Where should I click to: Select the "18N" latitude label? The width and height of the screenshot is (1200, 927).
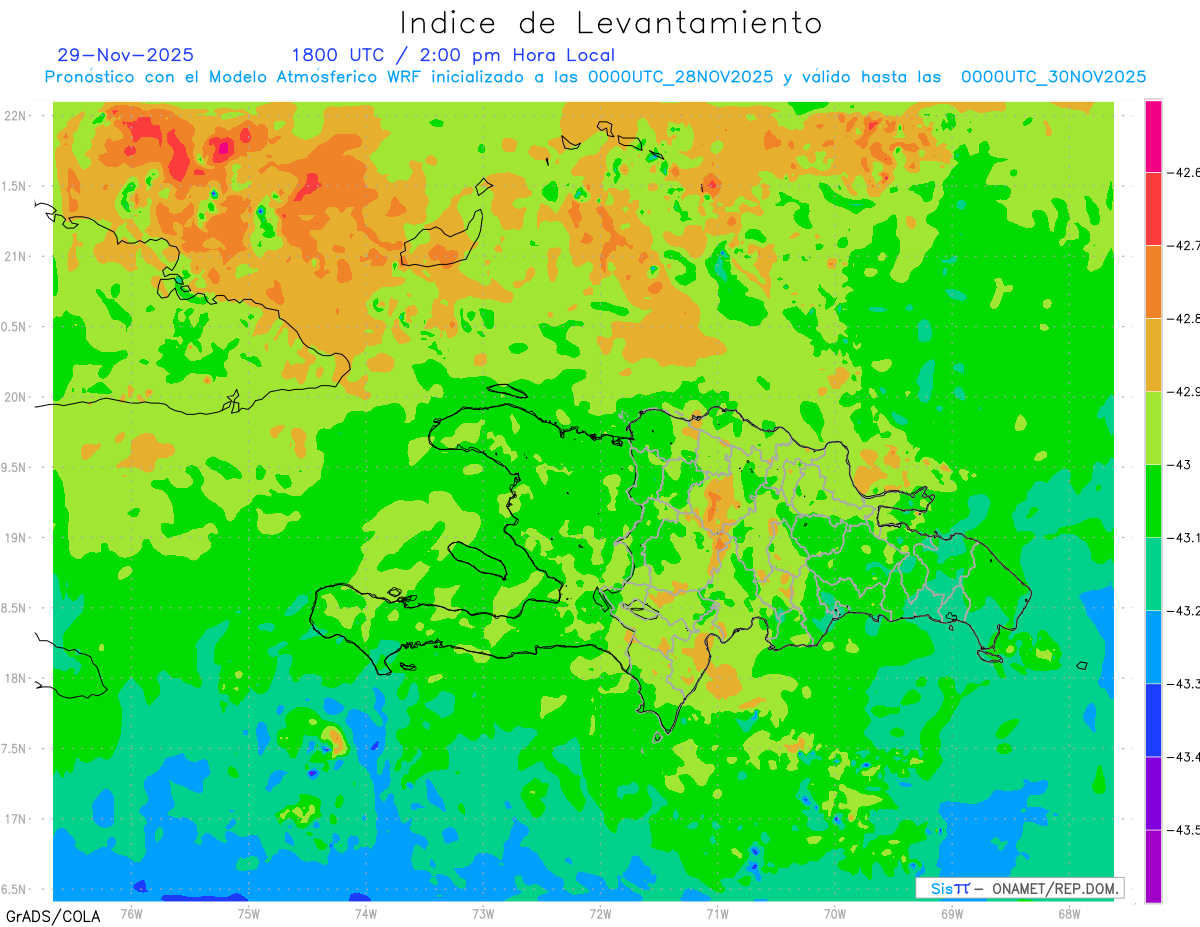click(x=16, y=678)
